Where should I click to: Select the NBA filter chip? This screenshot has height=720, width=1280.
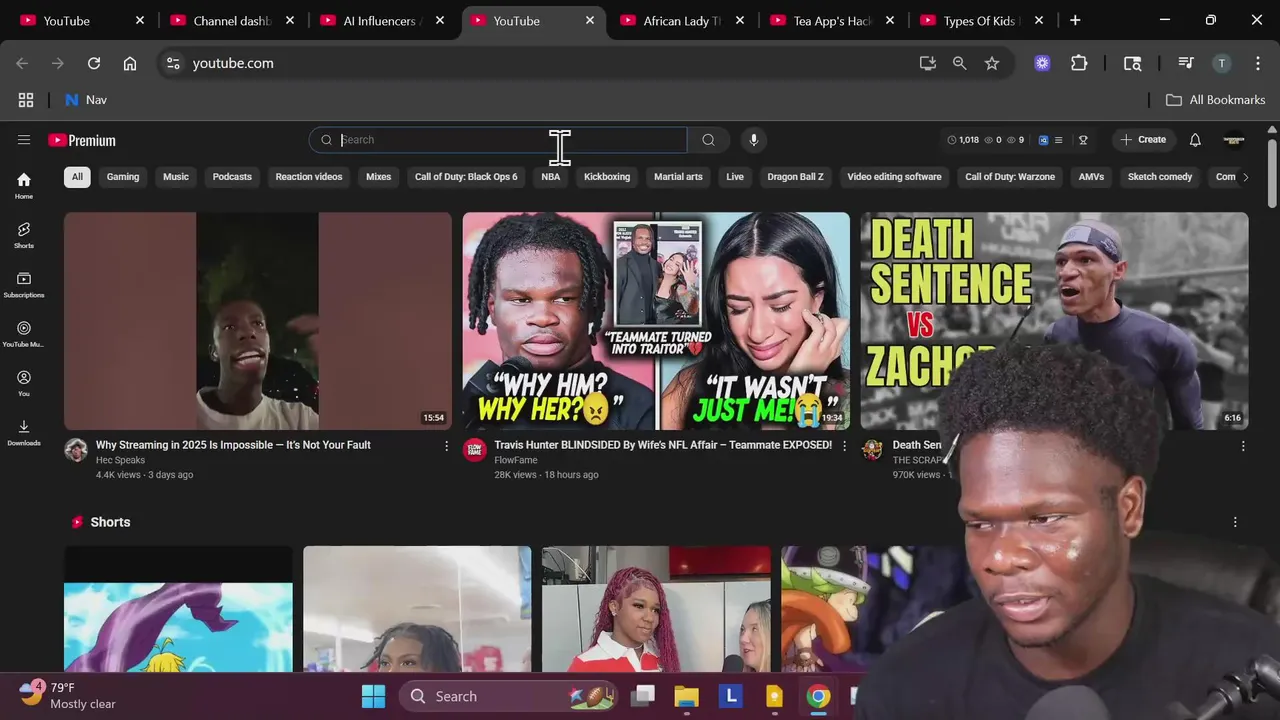click(551, 177)
